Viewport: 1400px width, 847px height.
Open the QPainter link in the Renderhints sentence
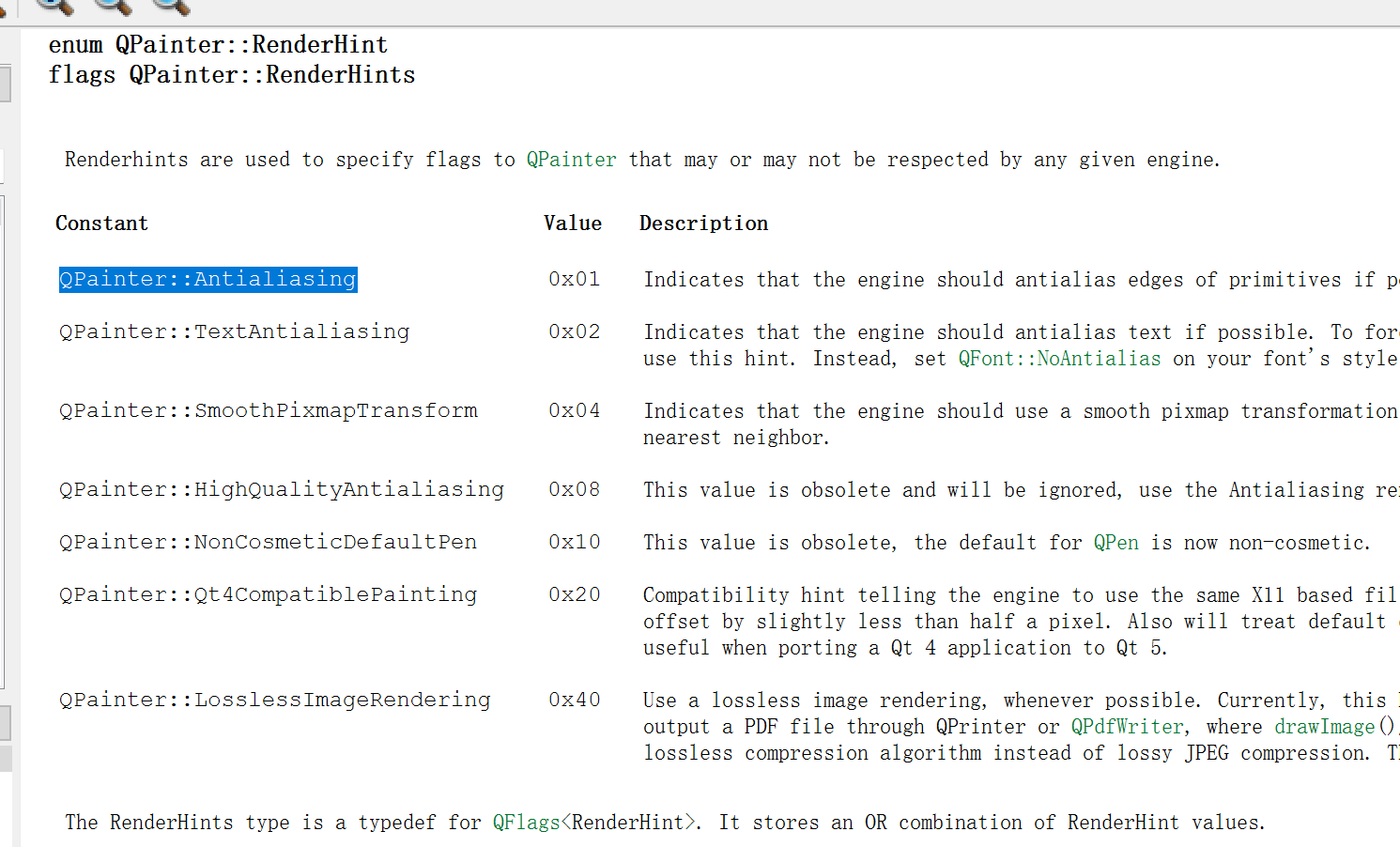571,160
